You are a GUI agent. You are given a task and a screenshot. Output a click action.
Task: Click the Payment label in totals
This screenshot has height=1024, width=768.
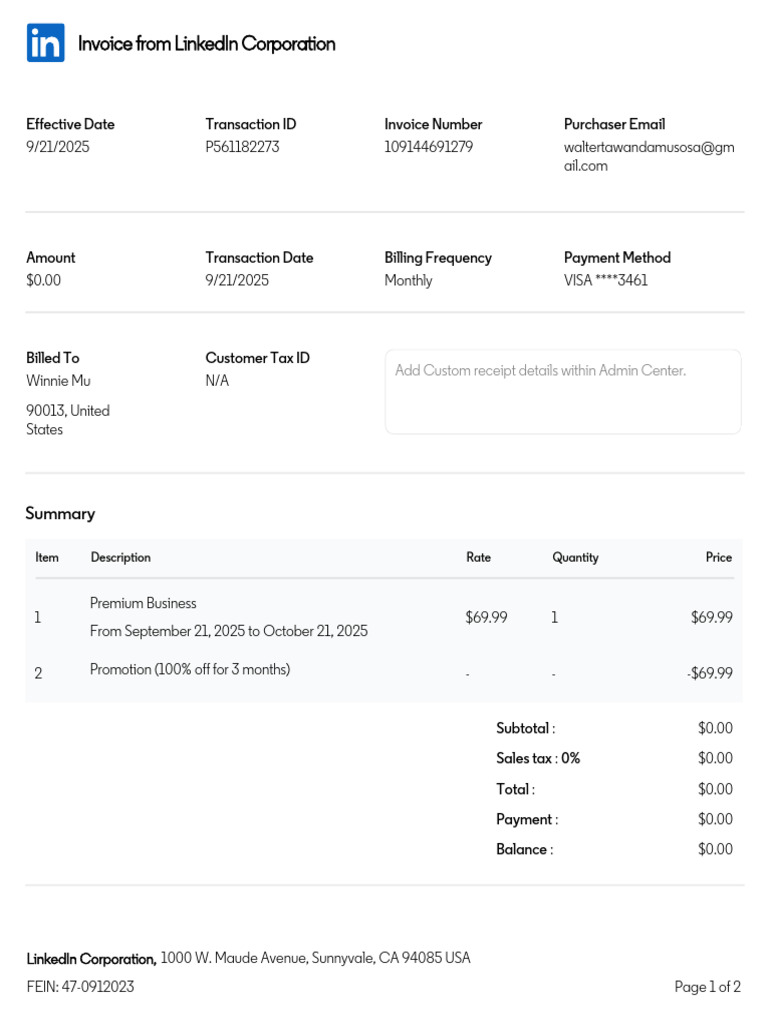527,820
